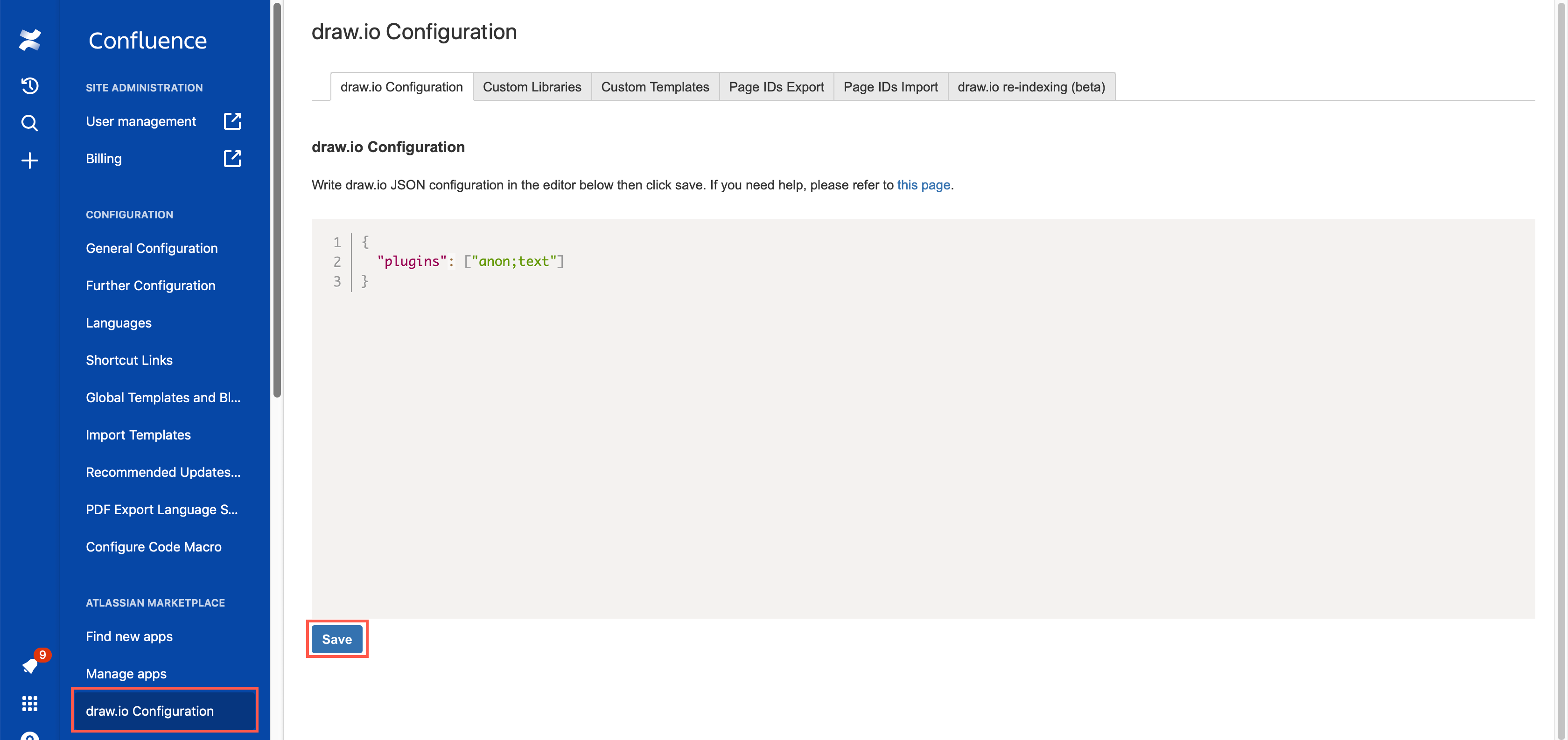Save the draw.io JSON configuration
1568x740 pixels.
336,639
